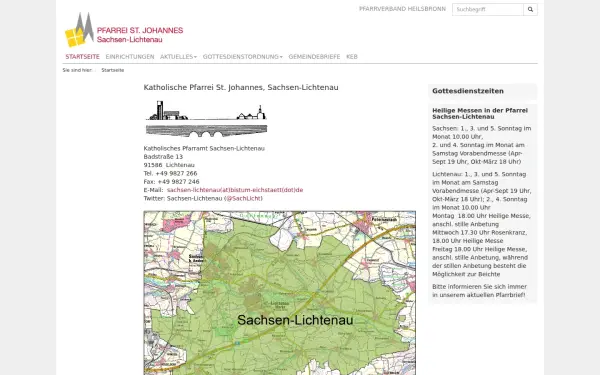
Task: Click the postal line 91586 Lichtenau
Action: pyautogui.click(x=169, y=165)
